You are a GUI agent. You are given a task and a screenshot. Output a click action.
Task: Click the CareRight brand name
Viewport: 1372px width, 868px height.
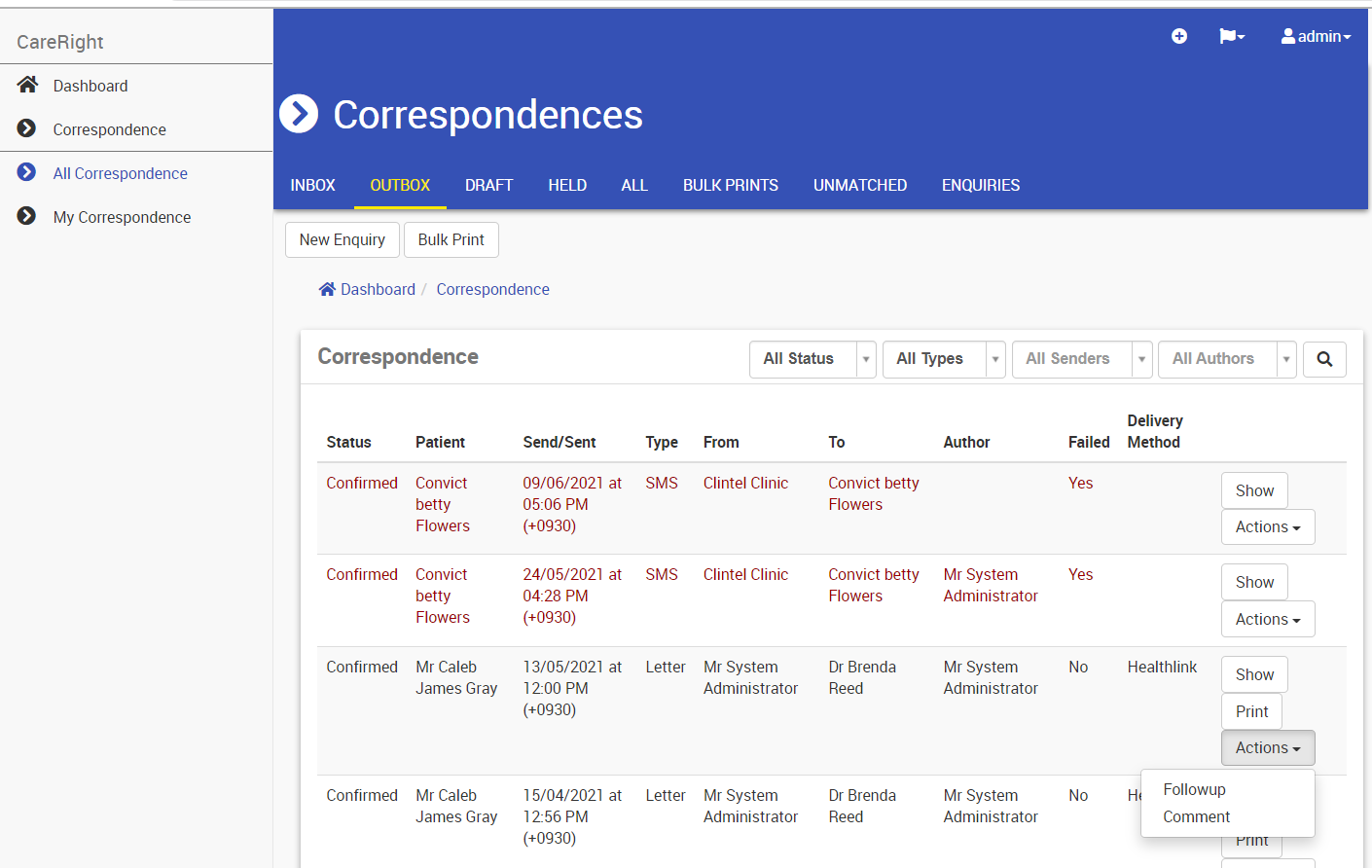[x=59, y=42]
